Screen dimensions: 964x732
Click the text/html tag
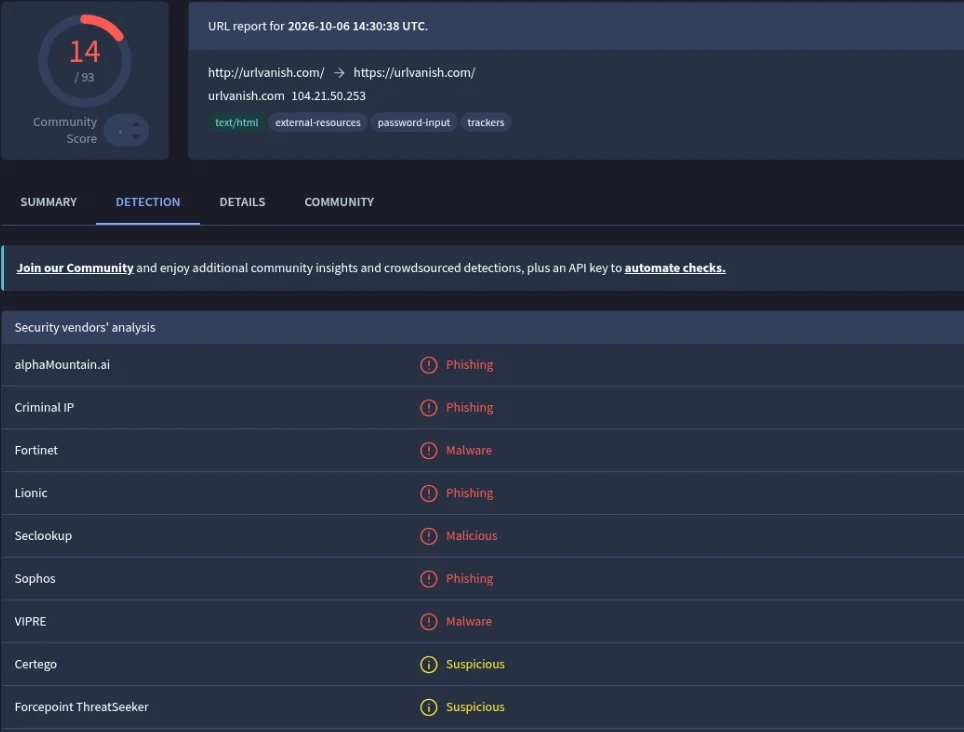[x=237, y=122]
